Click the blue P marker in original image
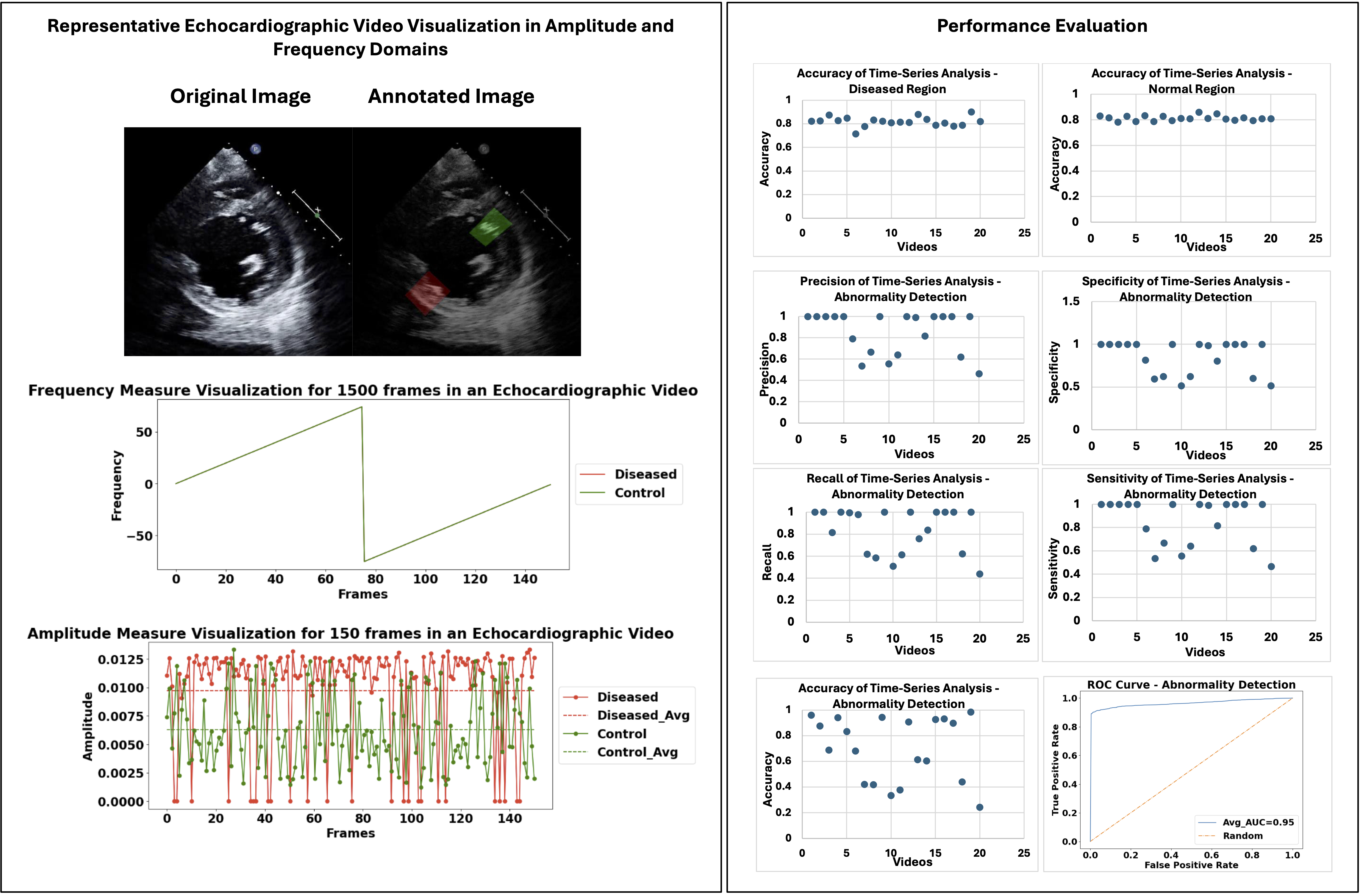 click(x=256, y=149)
